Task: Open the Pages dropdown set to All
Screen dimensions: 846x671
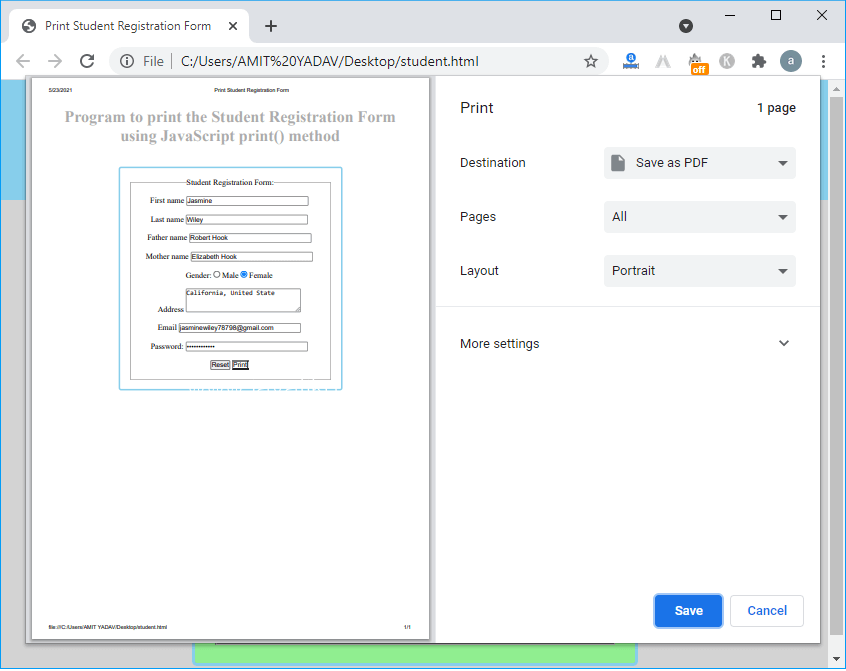Action: (700, 217)
